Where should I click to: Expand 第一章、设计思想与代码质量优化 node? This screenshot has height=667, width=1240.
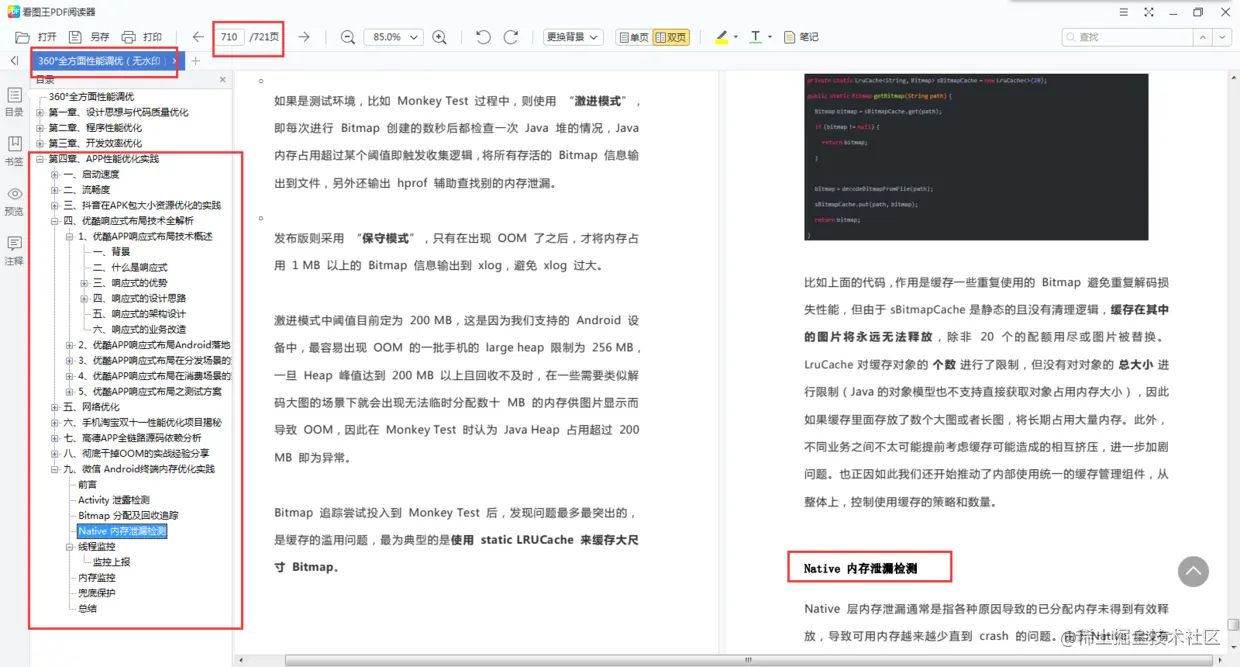tap(40, 113)
